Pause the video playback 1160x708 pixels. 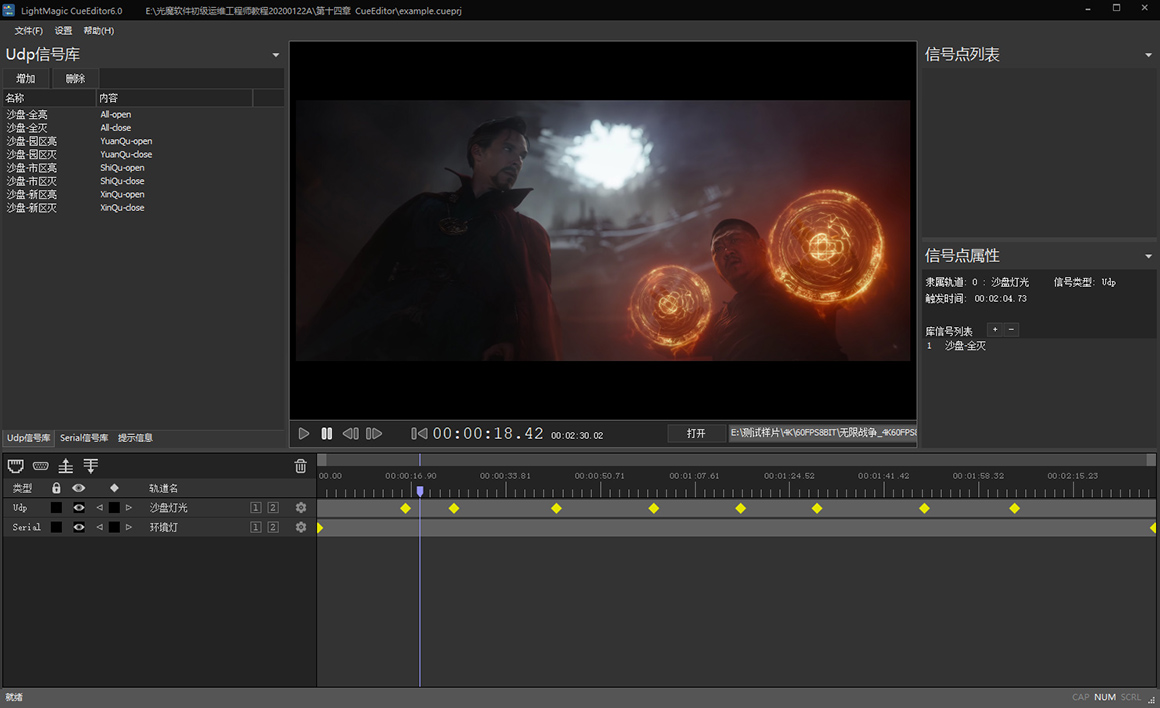[x=327, y=434]
